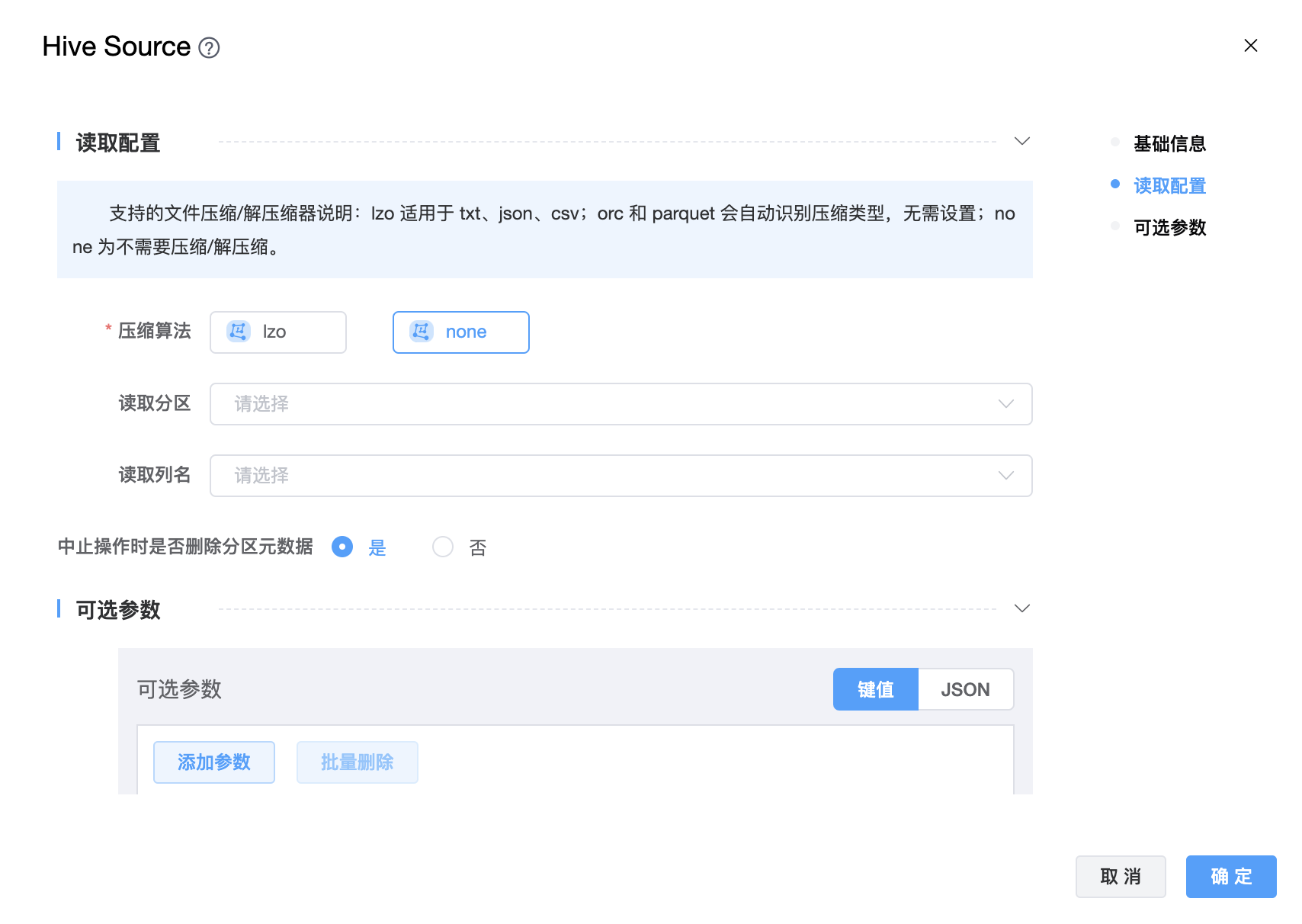Open the 读取列名 dropdown
This screenshot has width=1302, height=924.
pyautogui.click(x=621, y=476)
